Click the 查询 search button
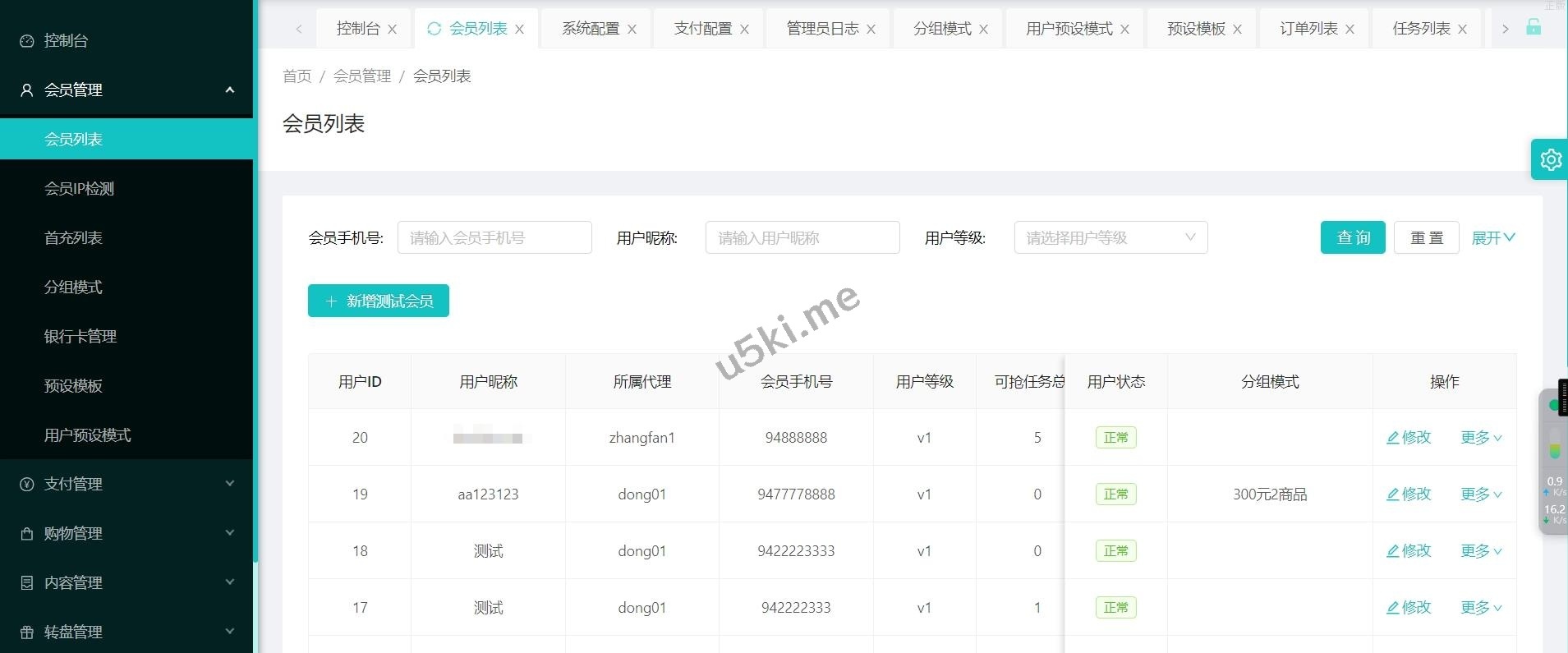1568x653 pixels. [x=1352, y=238]
